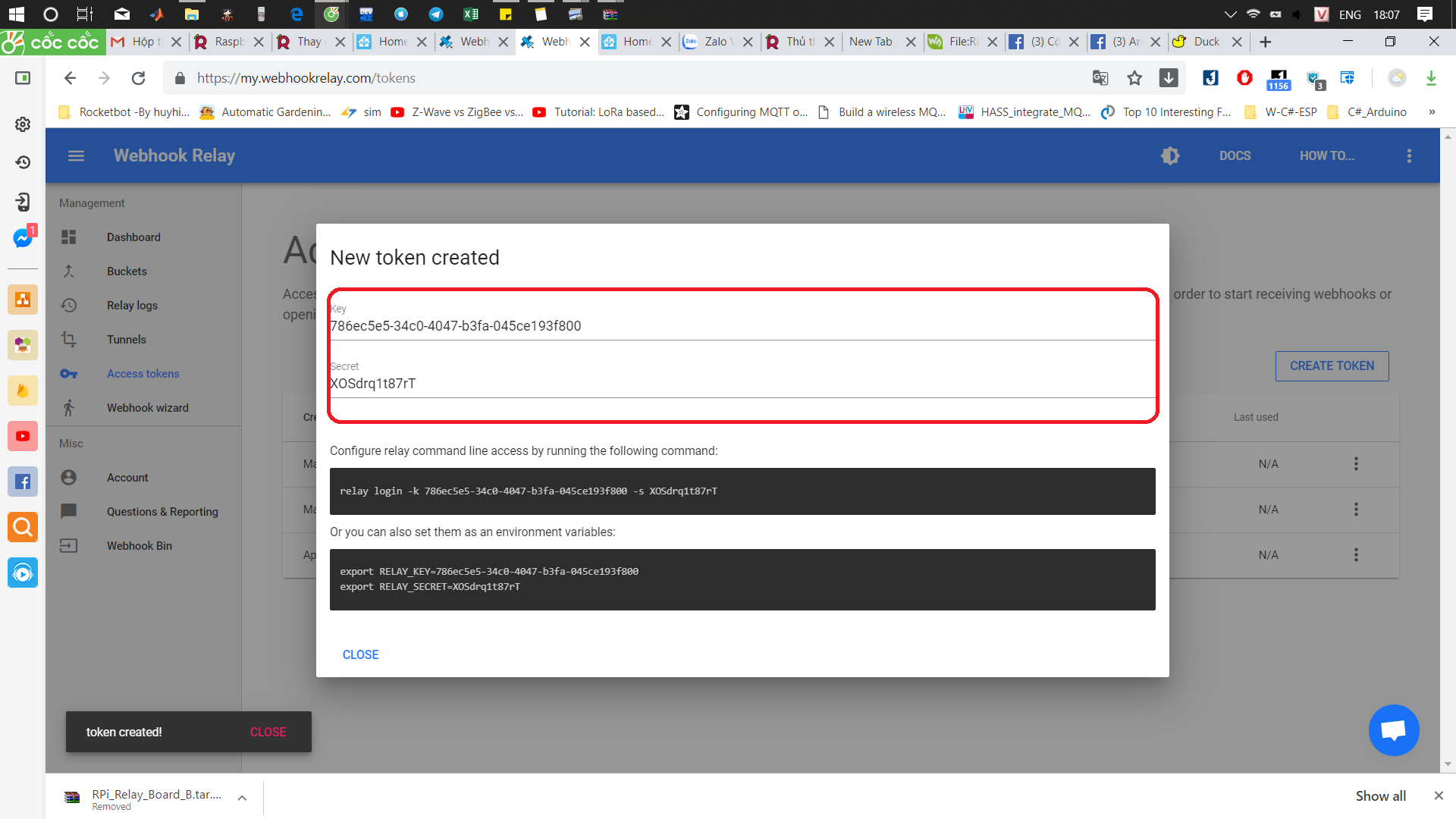This screenshot has width=1456, height=819.
Task: Open YouTube in browser sidebar
Action: pos(23,436)
